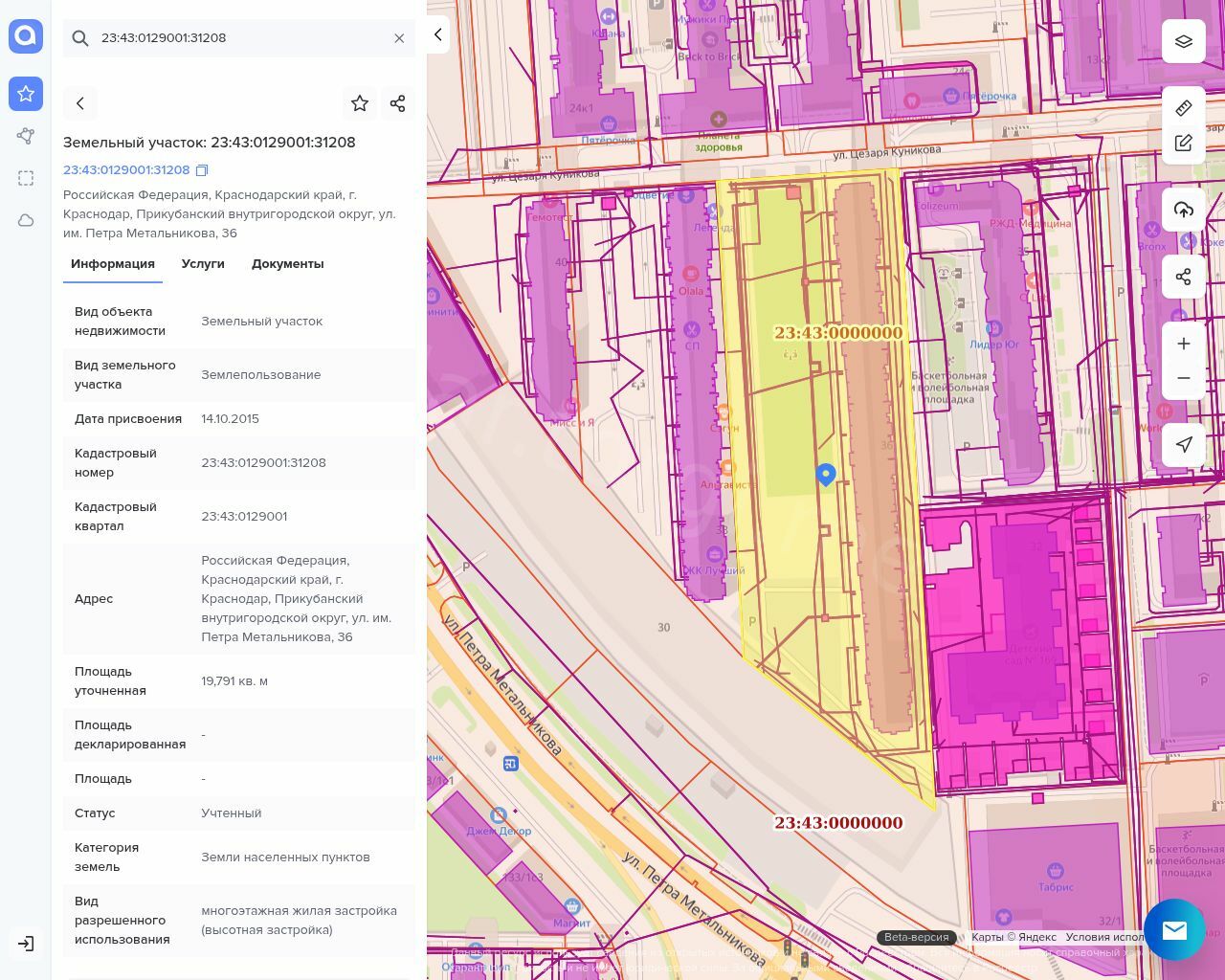Click the 23:43:0129001:31208 blue link

(x=126, y=170)
